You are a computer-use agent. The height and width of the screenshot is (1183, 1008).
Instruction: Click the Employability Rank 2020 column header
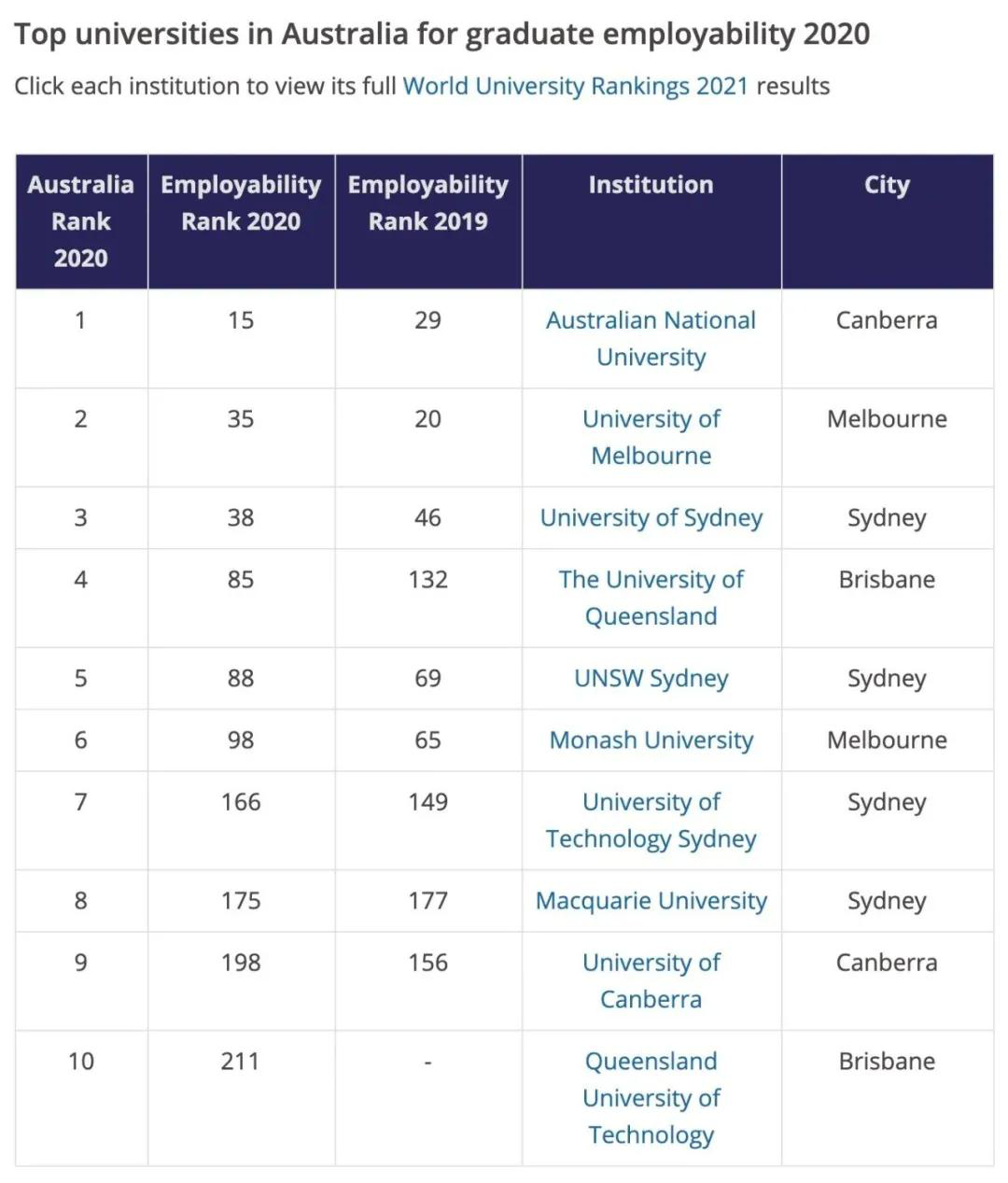point(241,221)
